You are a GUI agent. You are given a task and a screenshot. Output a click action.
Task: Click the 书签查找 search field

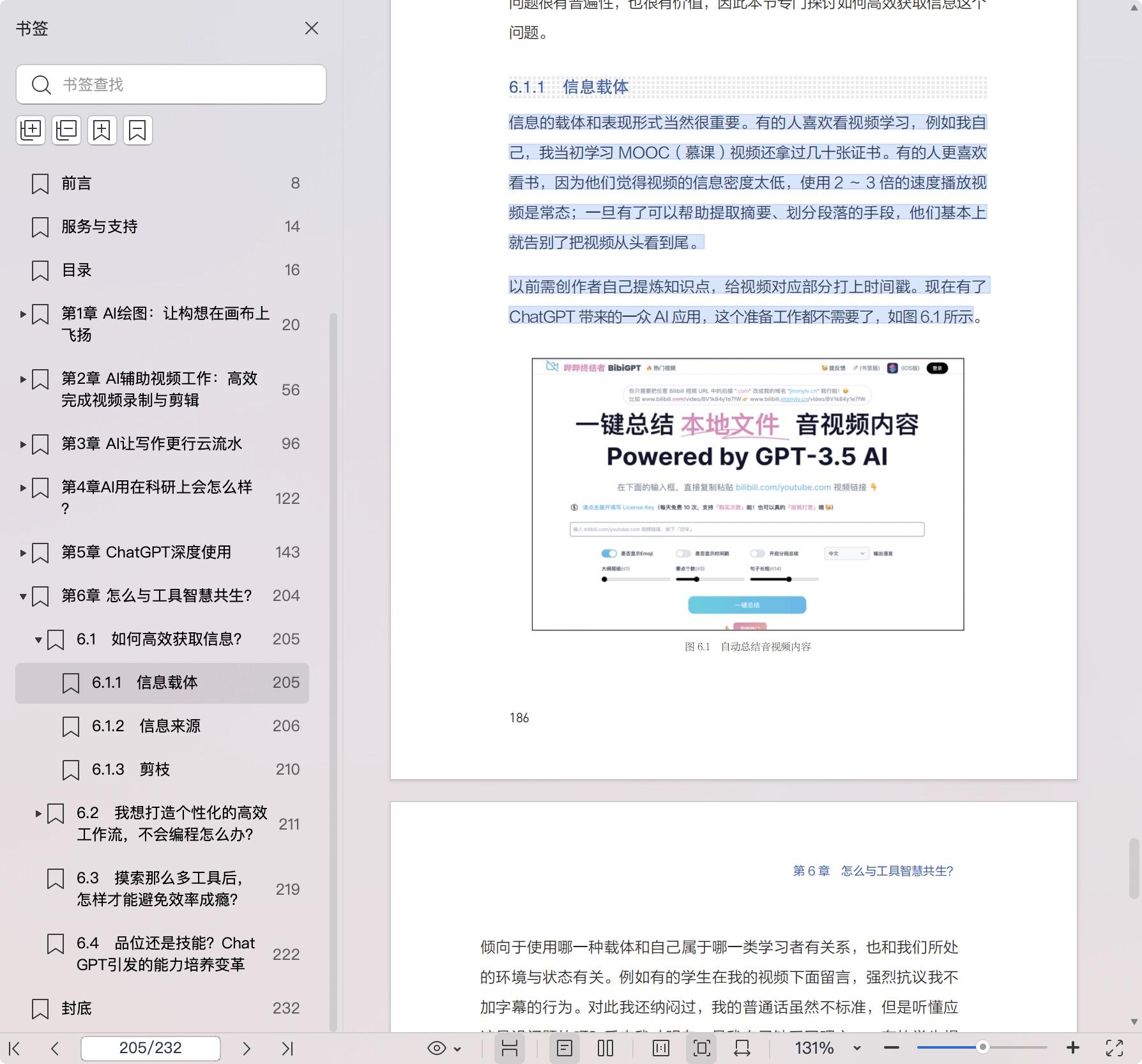coord(171,84)
